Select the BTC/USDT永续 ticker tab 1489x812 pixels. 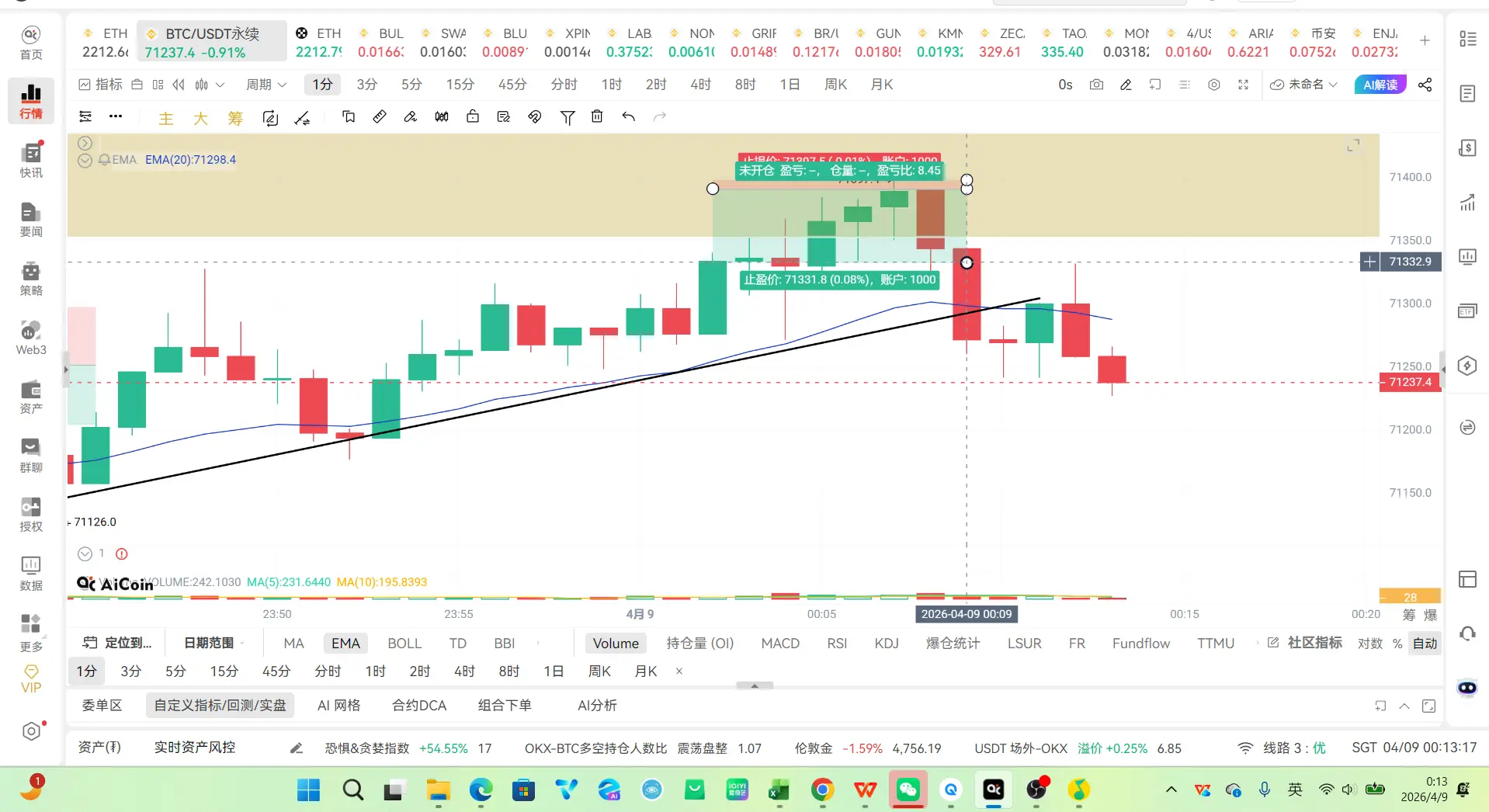tap(212, 42)
